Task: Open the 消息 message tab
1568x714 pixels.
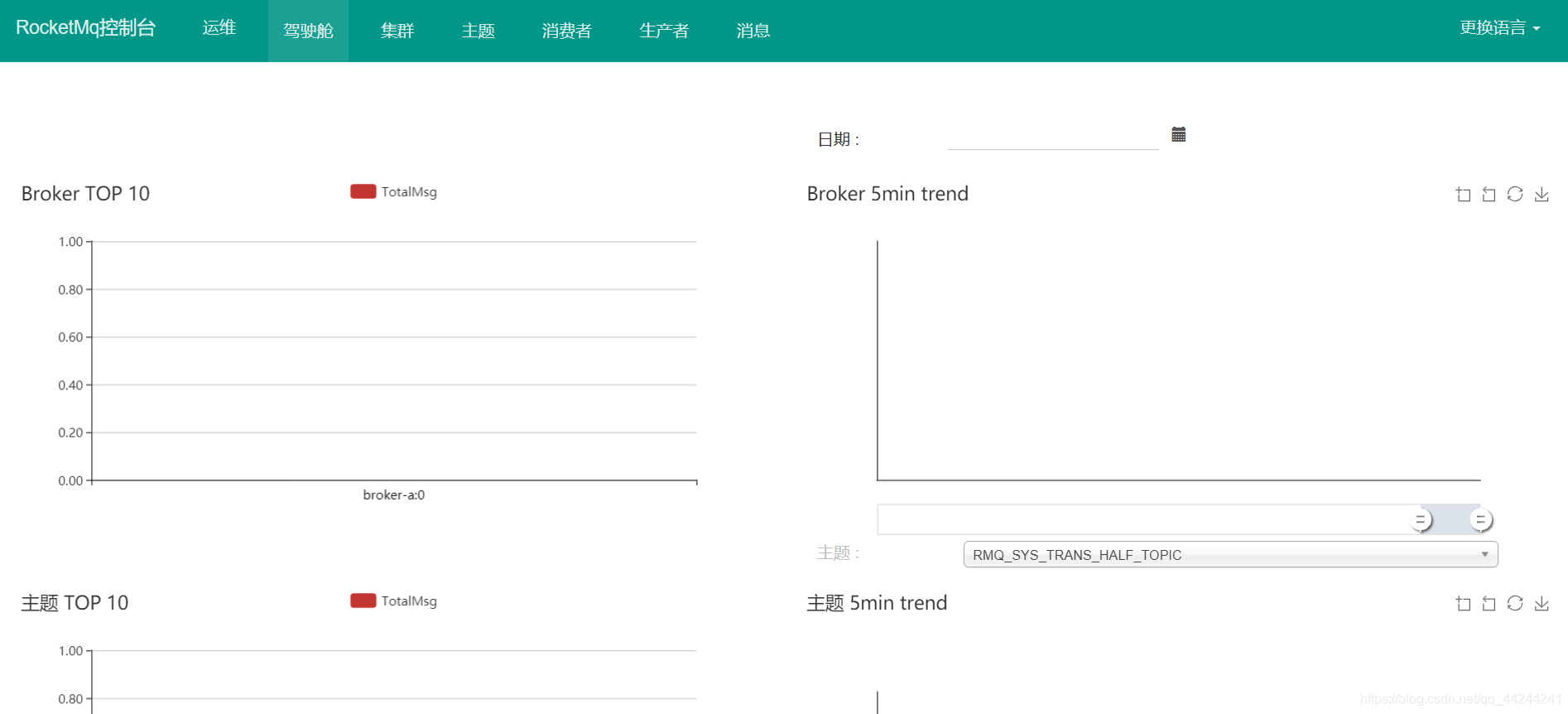Action: click(x=753, y=31)
